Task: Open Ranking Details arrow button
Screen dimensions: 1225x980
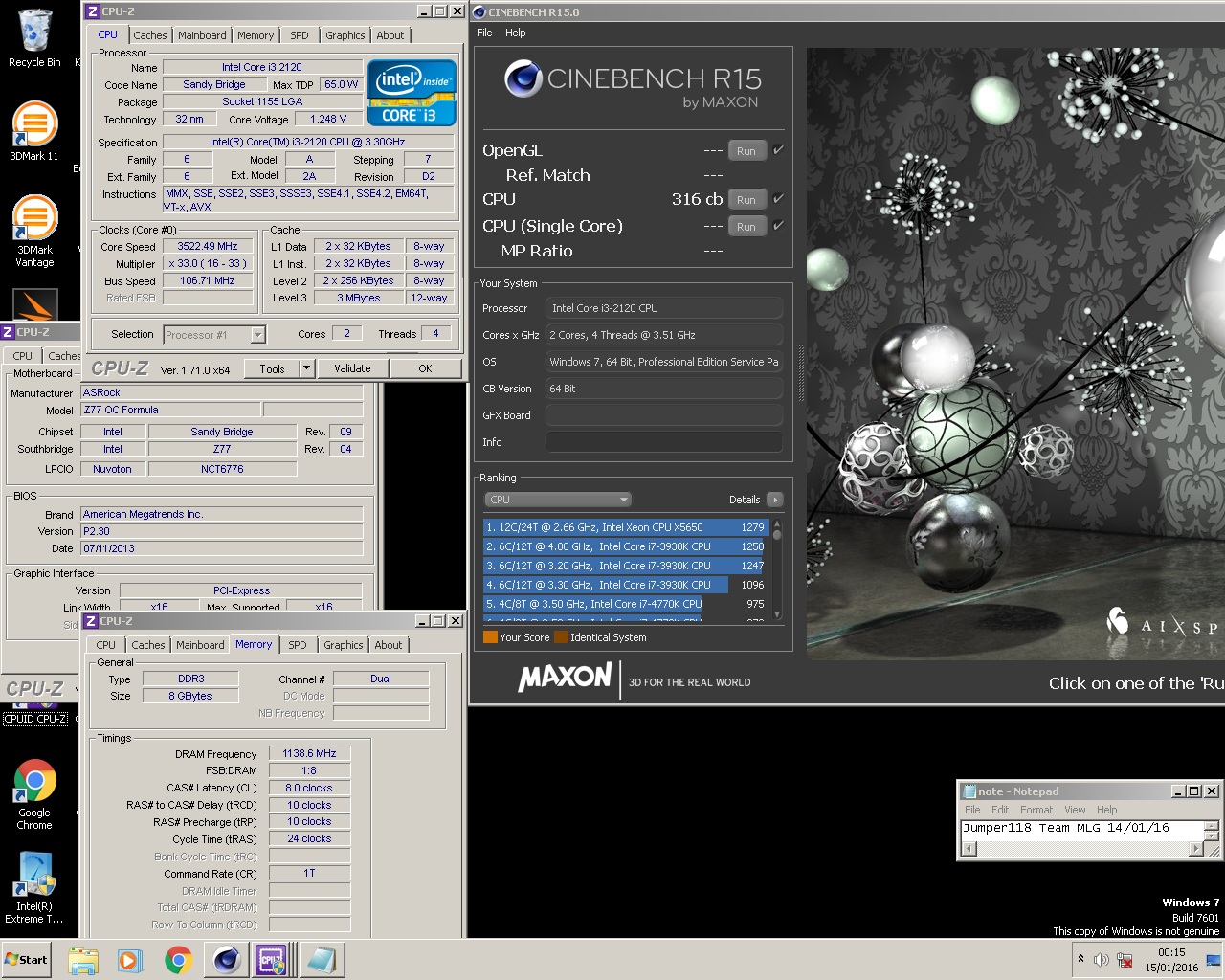Action: pos(775,500)
